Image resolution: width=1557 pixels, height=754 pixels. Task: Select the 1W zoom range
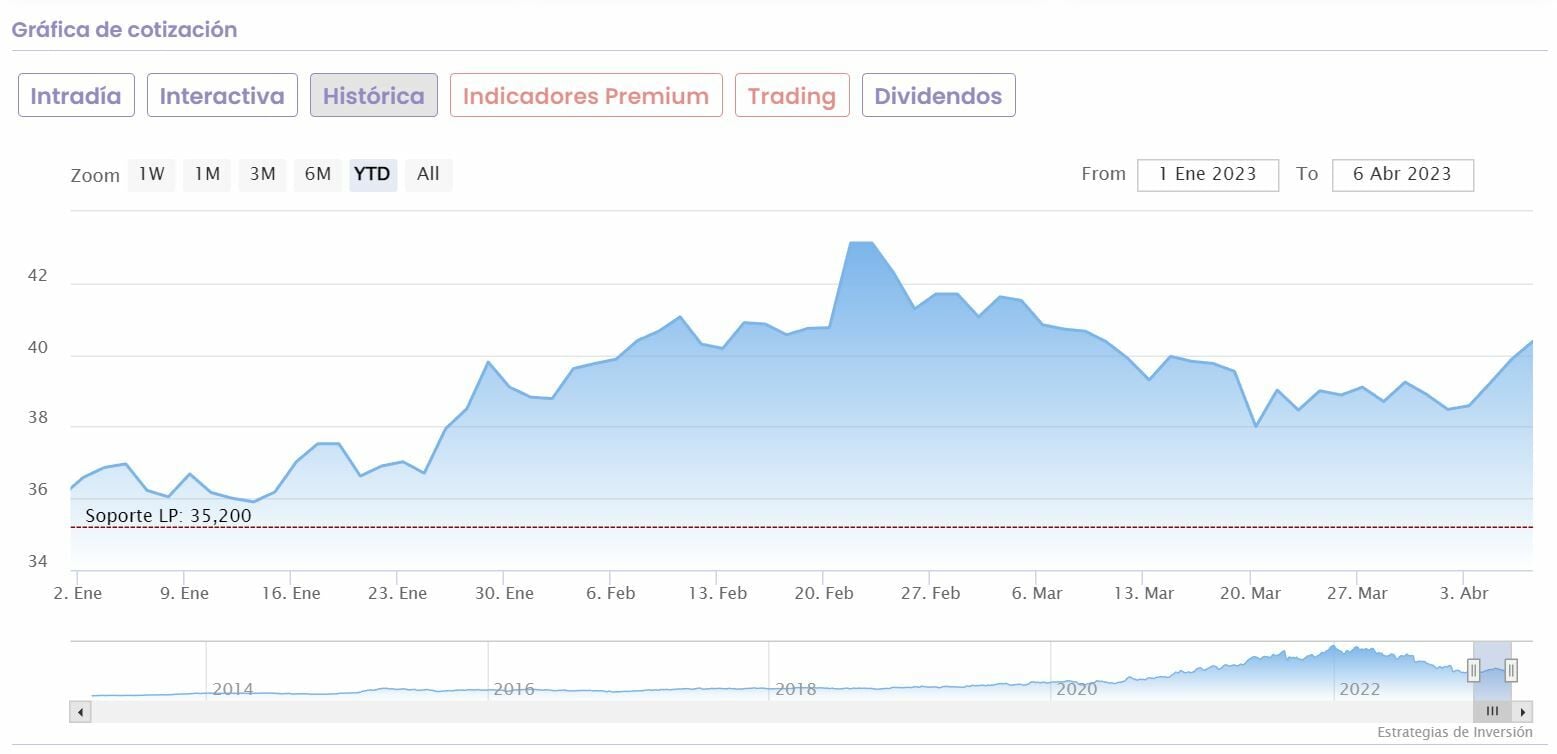tap(151, 174)
